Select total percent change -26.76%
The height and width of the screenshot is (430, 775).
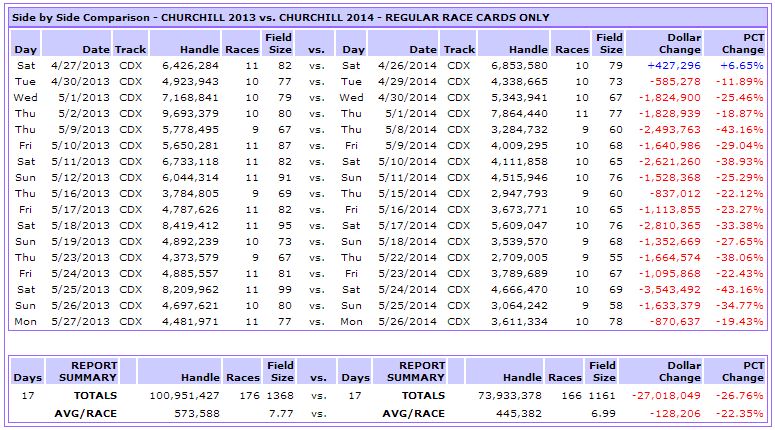tap(739, 396)
